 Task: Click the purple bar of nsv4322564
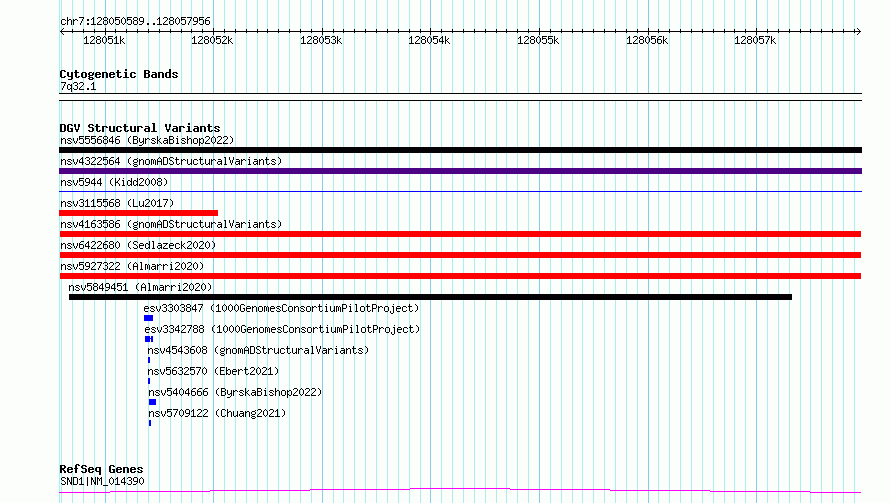click(x=460, y=171)
